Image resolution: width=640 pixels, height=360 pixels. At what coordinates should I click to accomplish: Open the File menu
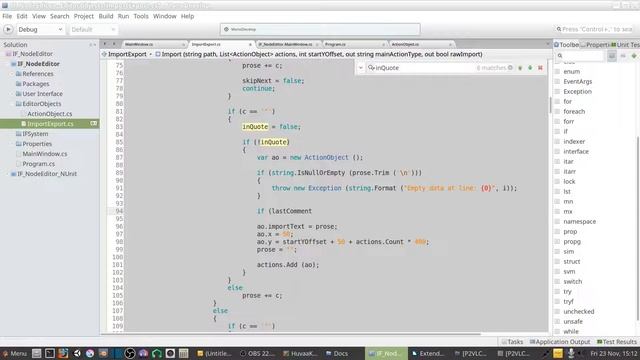pyautogui.click(x=7, y=16)
